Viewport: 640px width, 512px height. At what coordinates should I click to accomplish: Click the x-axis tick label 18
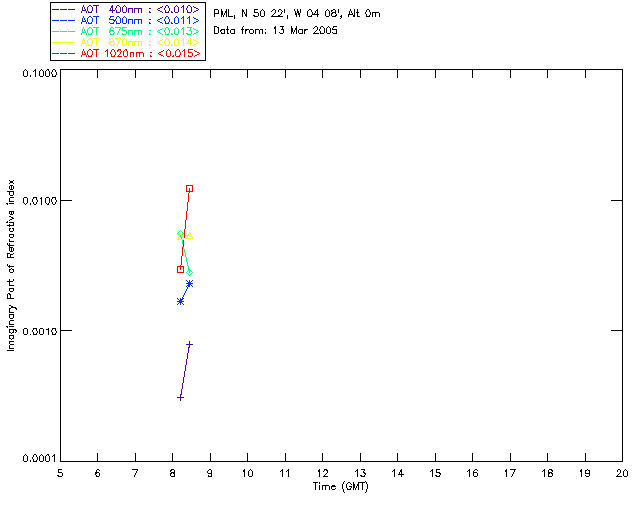(547, 473)
